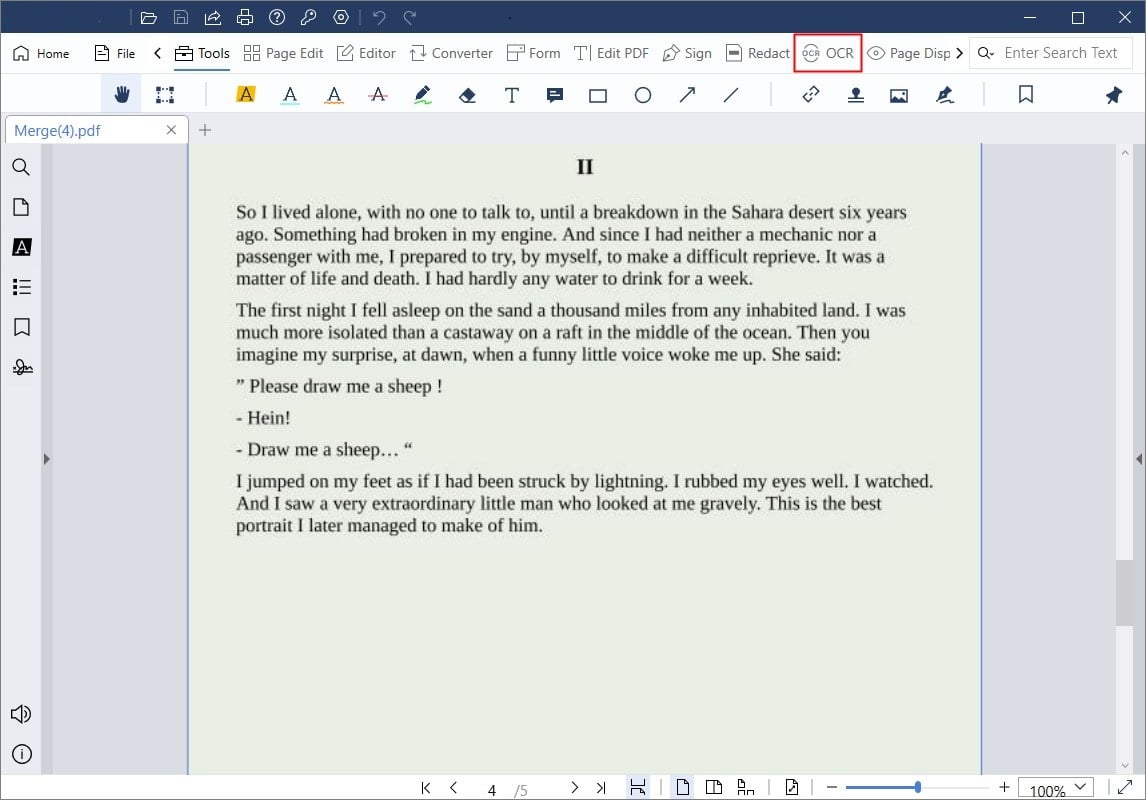
Task: Go to Home tab
Action: pyautogui.click(x=42, y=53)
